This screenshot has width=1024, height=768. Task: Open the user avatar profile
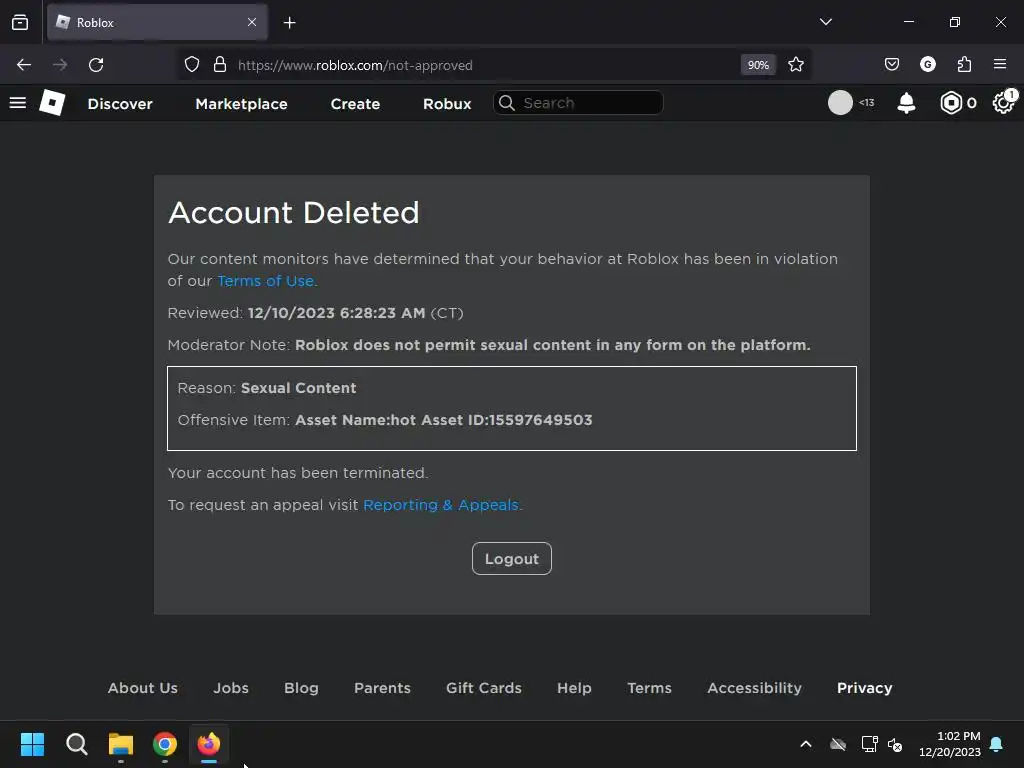[x=840, y=103]
